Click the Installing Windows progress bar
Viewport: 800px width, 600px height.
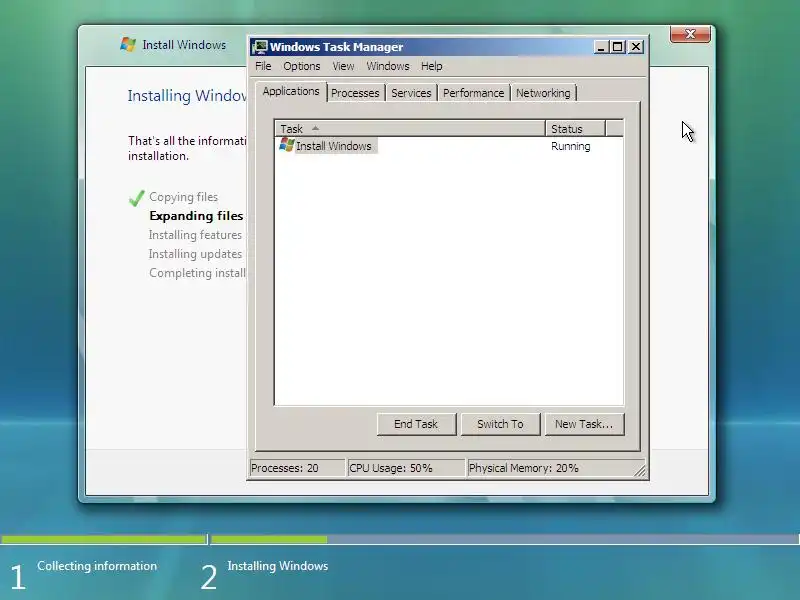click(505, 539)
